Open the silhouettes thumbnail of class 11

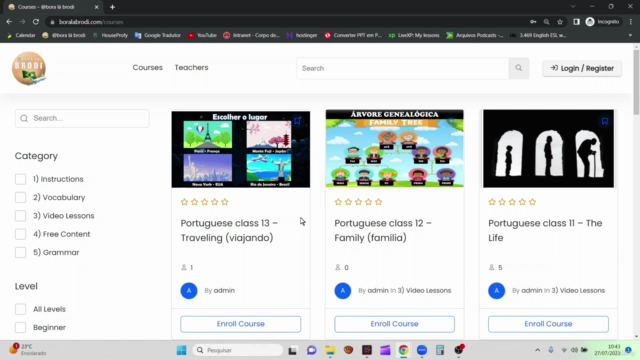[x=548, y=149]
